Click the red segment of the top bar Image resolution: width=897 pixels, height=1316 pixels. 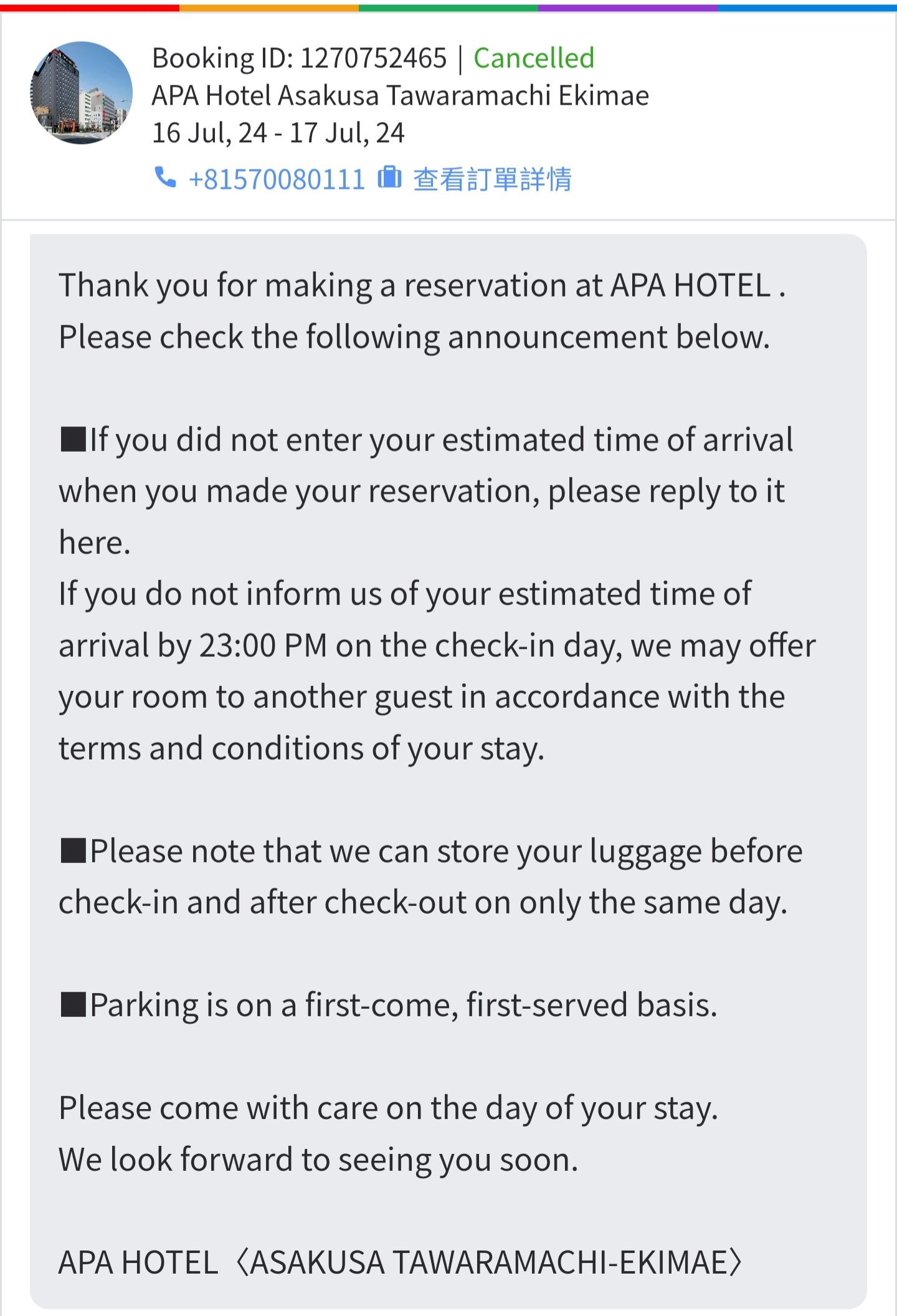(x=90, y=7)
